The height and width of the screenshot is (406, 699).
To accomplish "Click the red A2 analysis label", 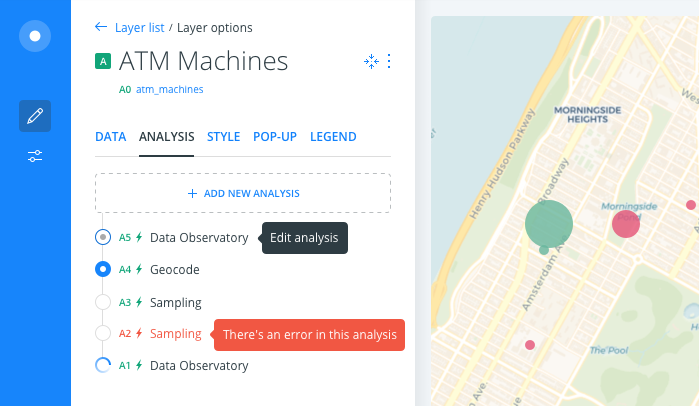I will tap(125, 333).
